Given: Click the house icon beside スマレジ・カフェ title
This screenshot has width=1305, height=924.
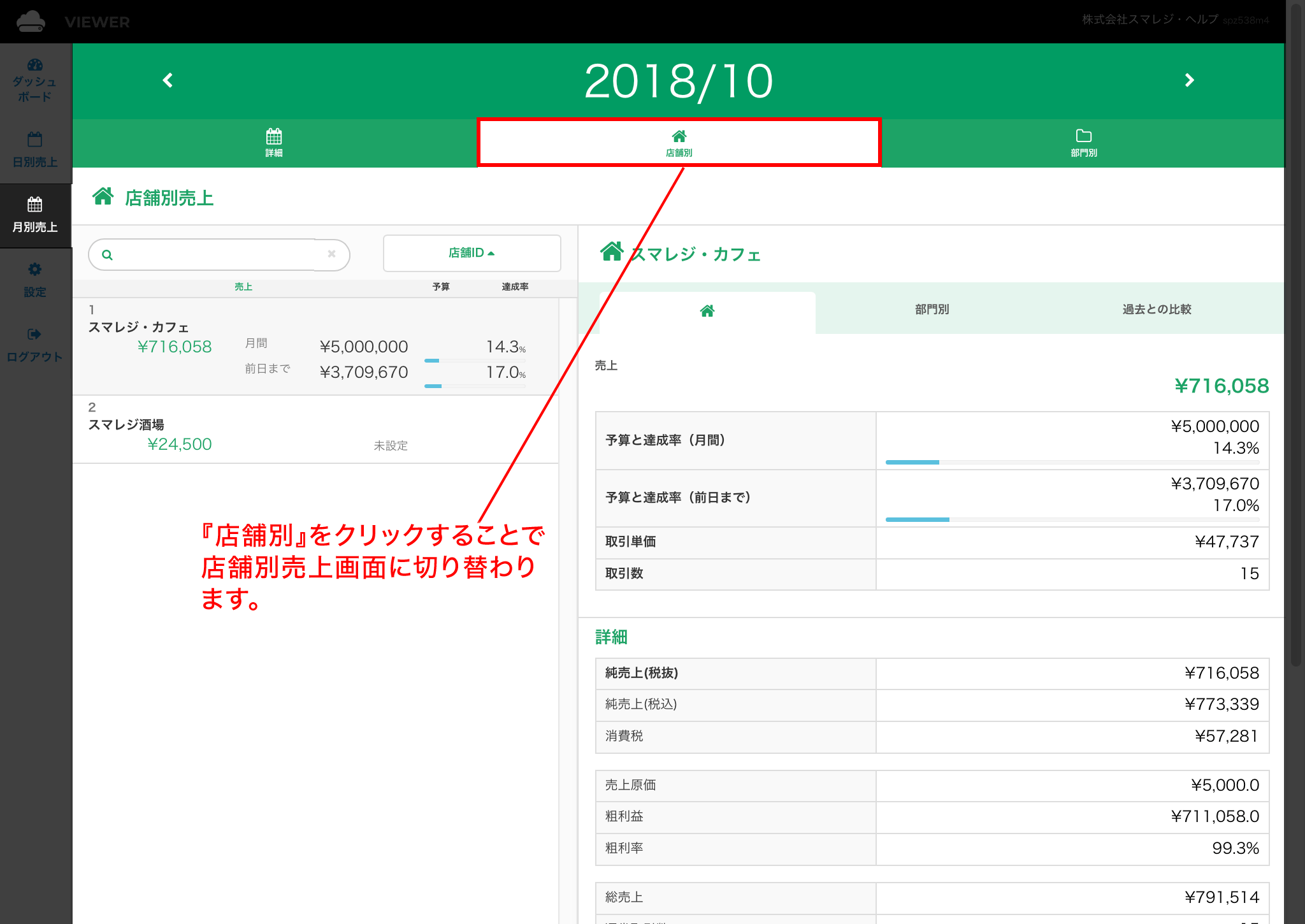Looking at the screenshot, I should point(612,252).
